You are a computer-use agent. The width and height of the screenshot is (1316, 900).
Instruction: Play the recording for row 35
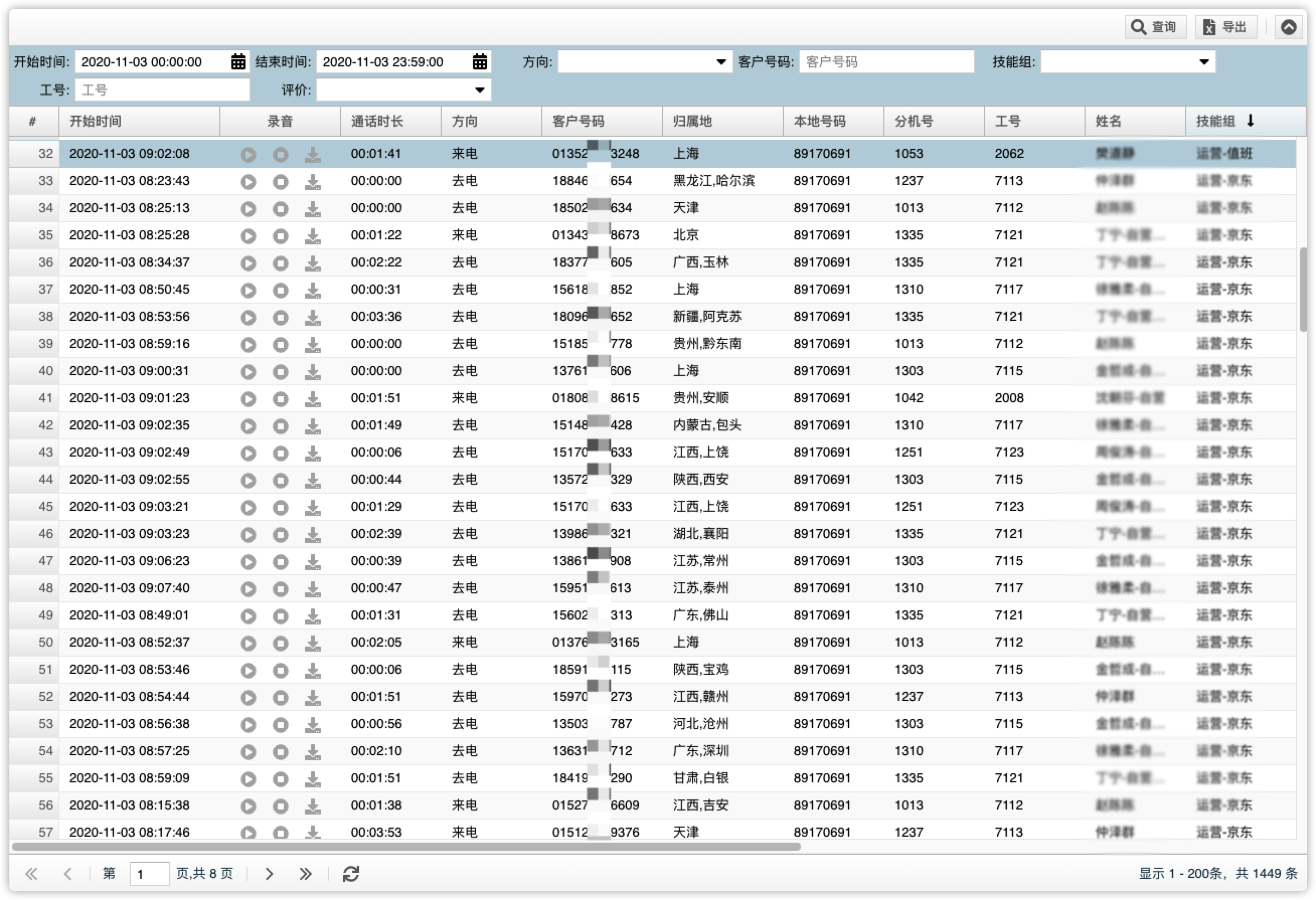[248, 236]
